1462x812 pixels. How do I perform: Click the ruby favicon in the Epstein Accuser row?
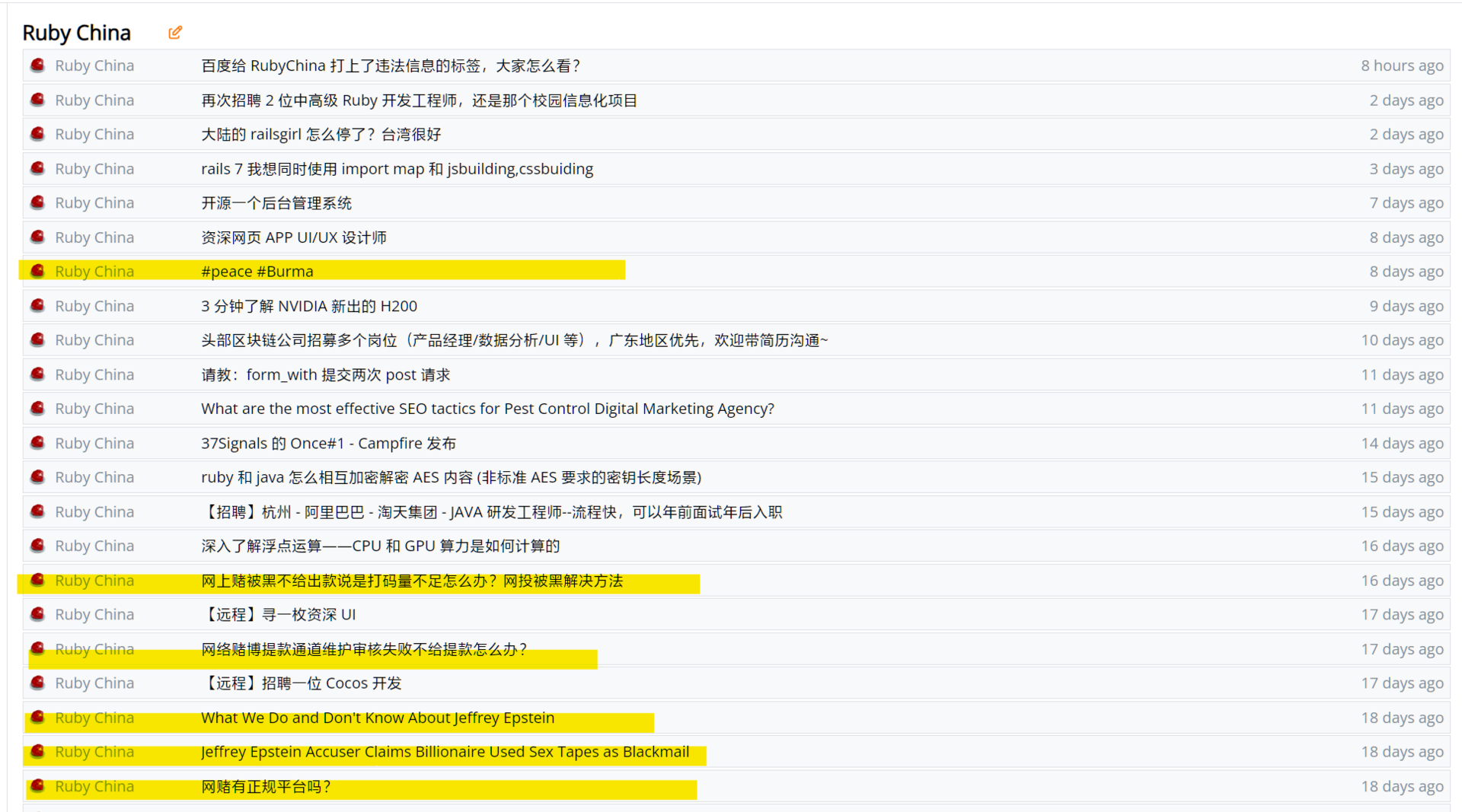(37, 751)
